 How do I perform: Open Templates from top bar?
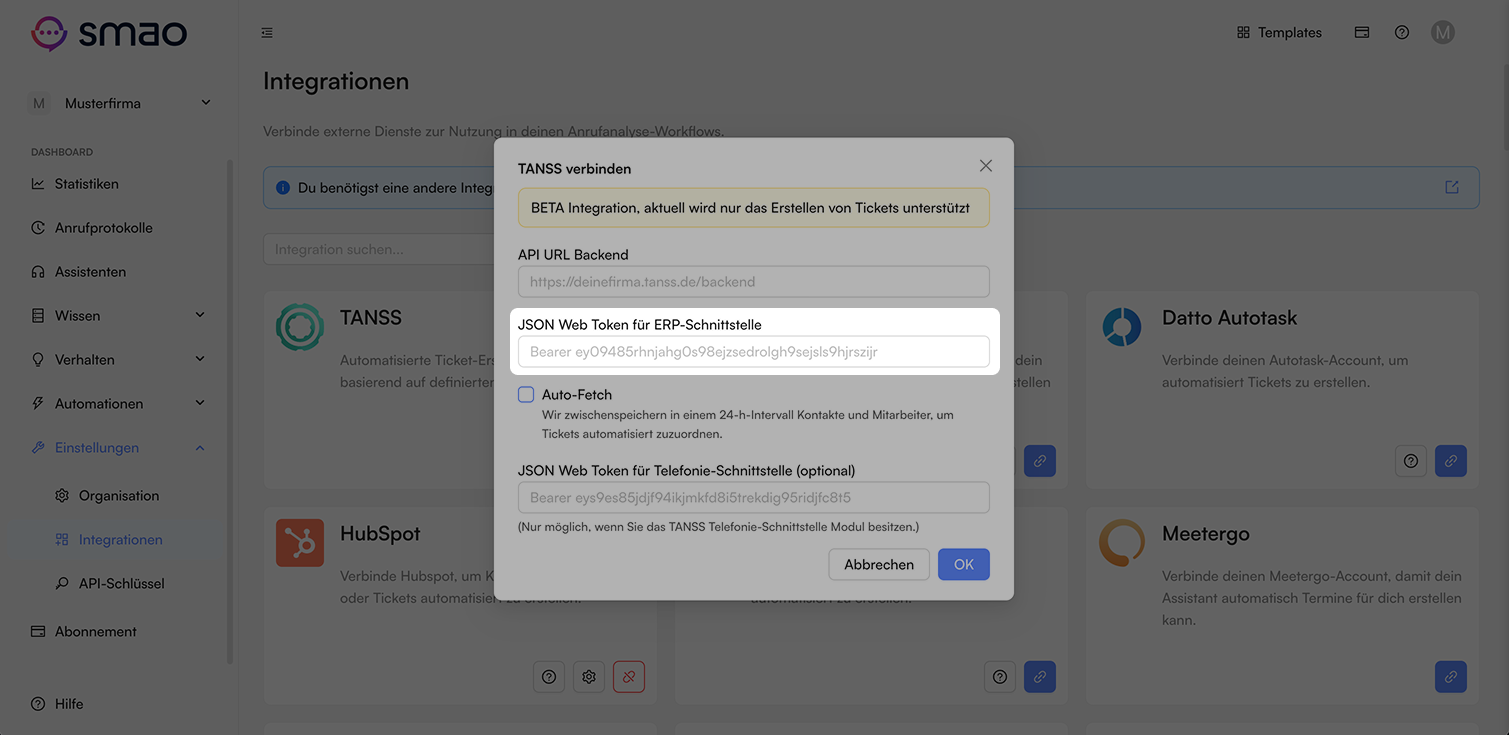(1279, 33)
